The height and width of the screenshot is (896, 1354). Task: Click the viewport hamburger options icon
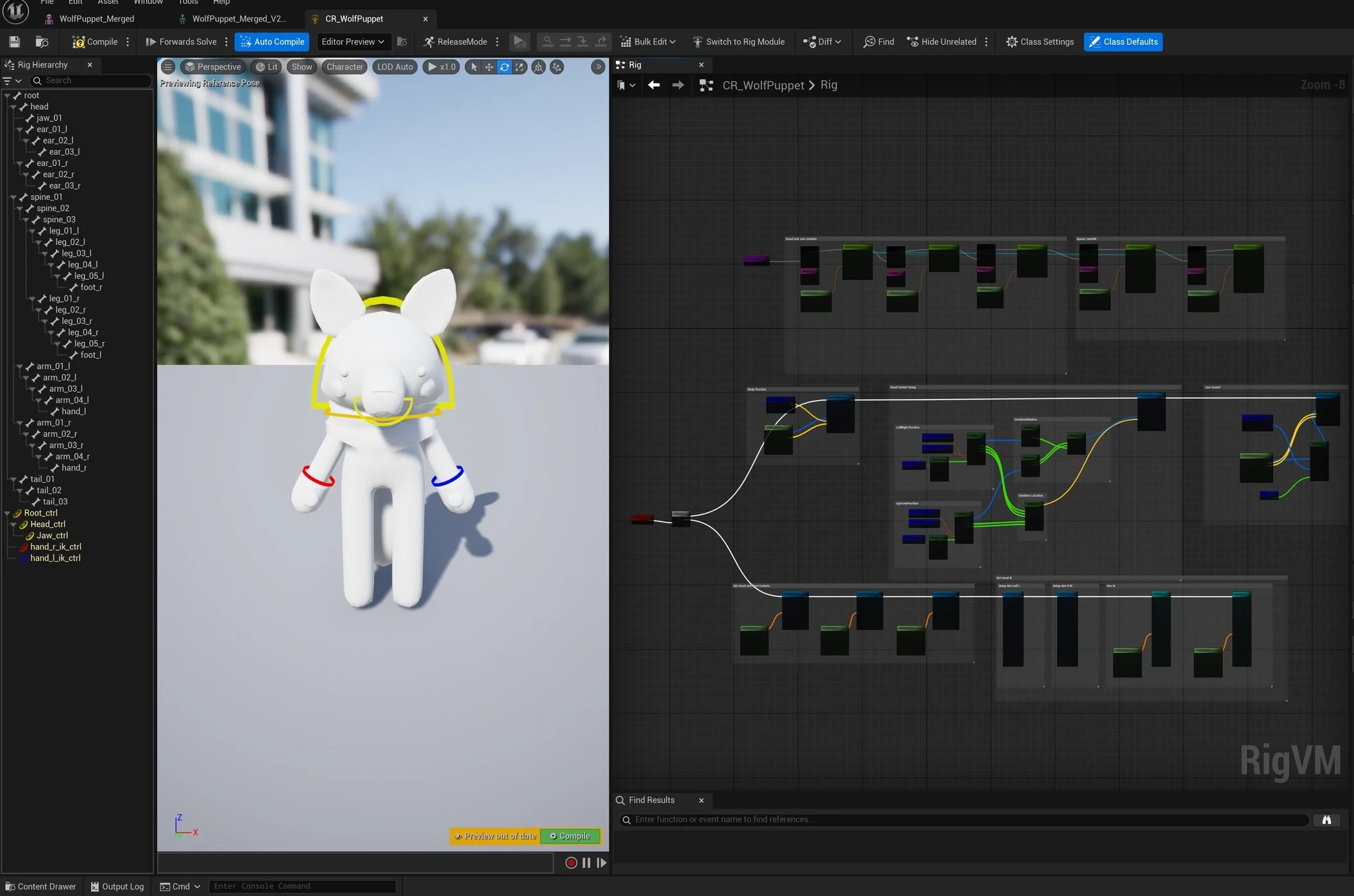(x=167, y=67)
